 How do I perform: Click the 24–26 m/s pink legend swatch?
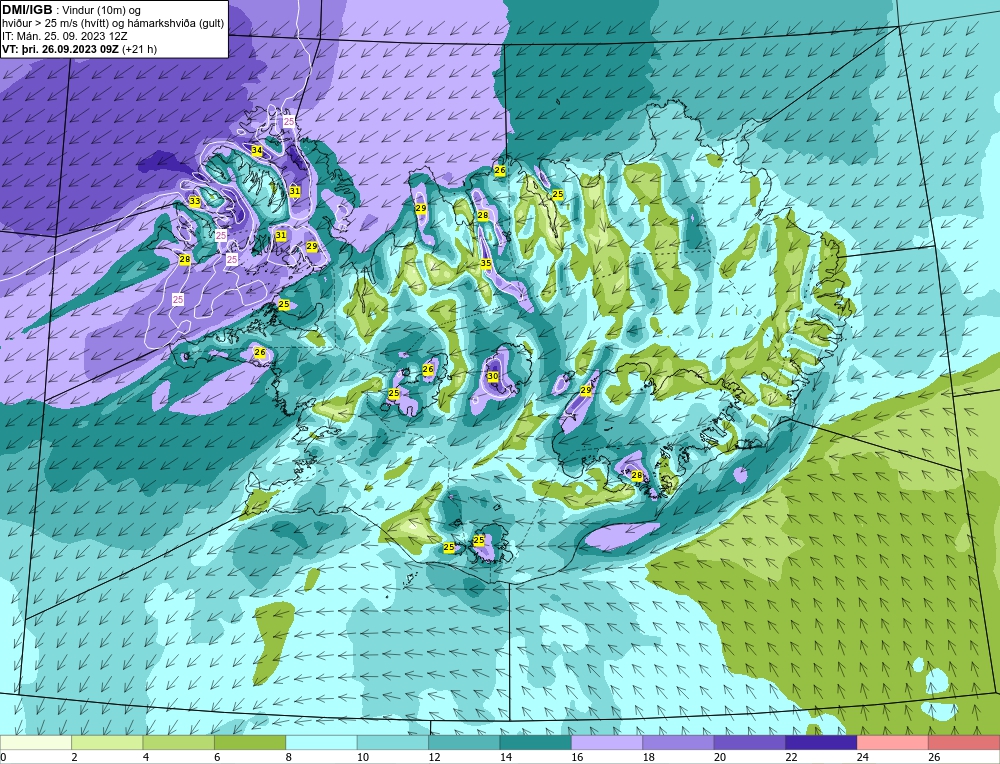[x=893, y=742]
